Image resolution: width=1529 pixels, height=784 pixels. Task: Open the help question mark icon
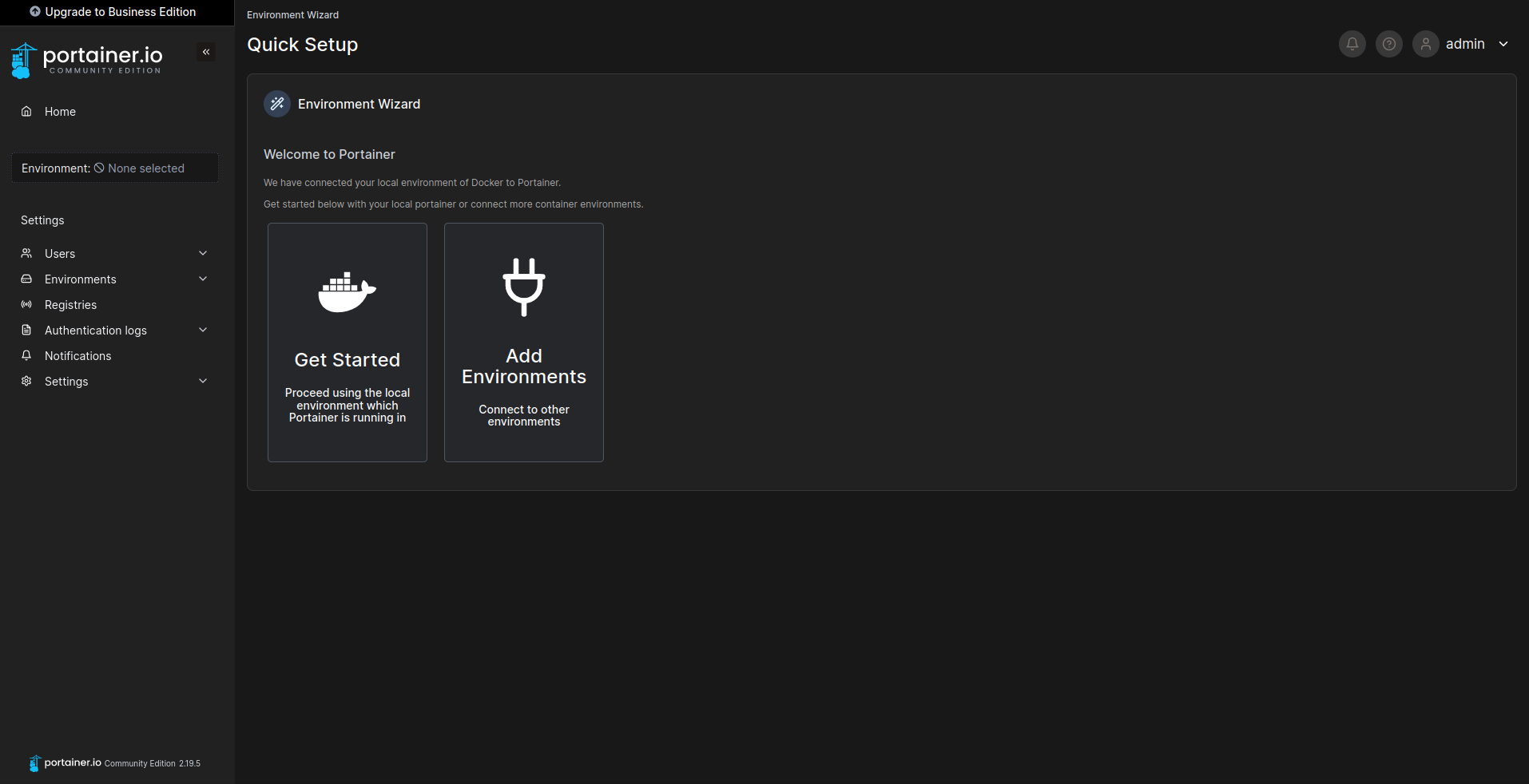(x=1388, y=44)
